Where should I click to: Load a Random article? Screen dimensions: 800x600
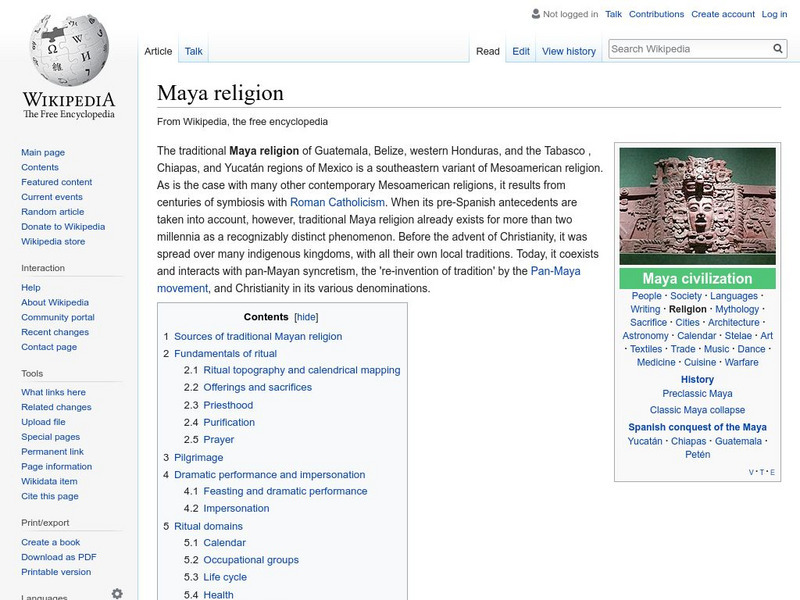(53, 211)
